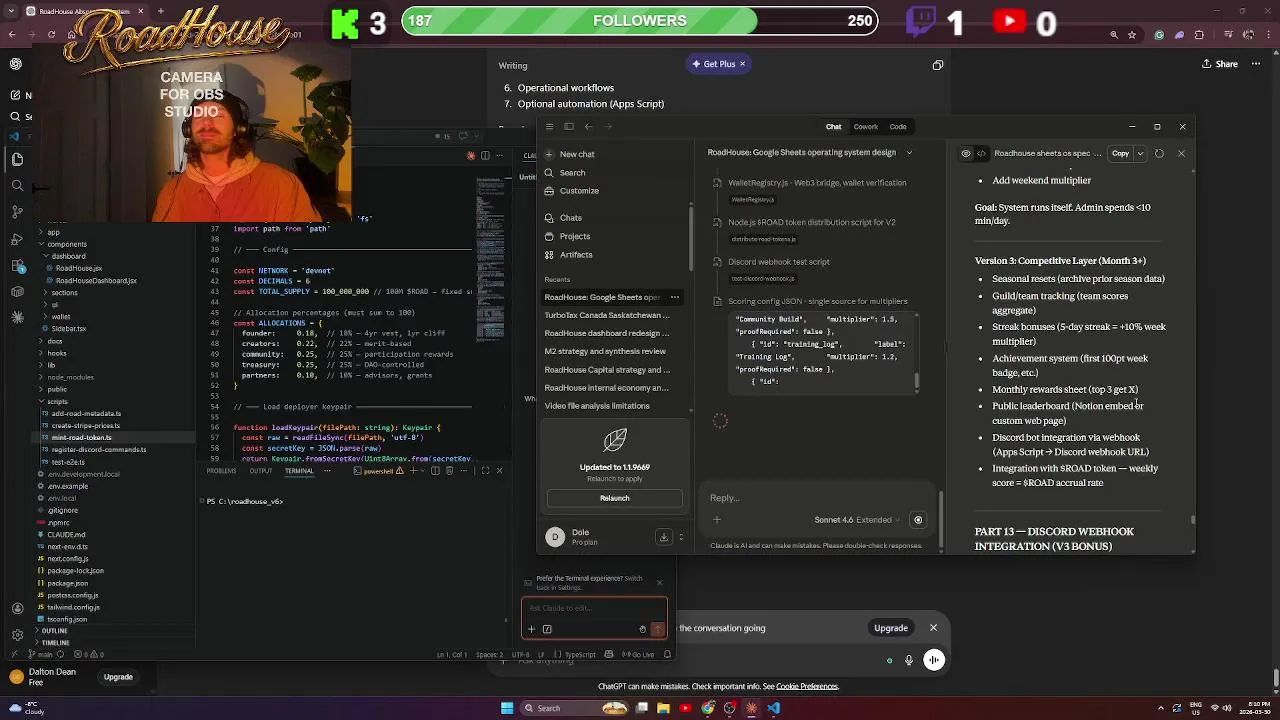Open mint-road-token.ts in explorer
This screenshot has width=1280, height=720.
81,437
